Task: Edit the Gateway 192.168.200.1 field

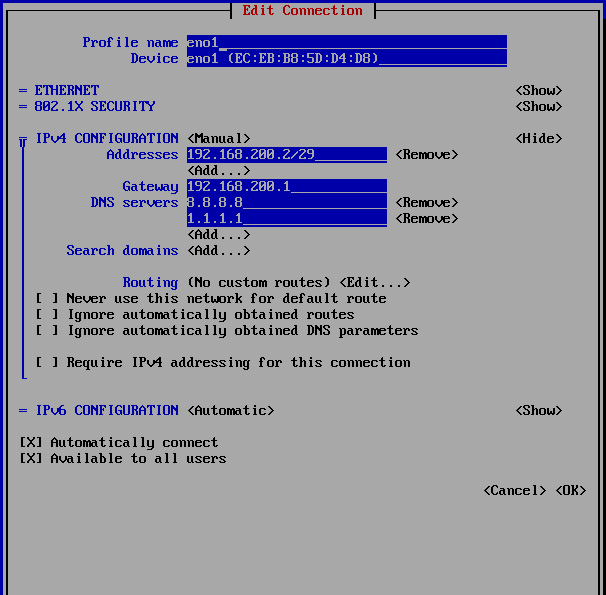Action: click(287, 187)
